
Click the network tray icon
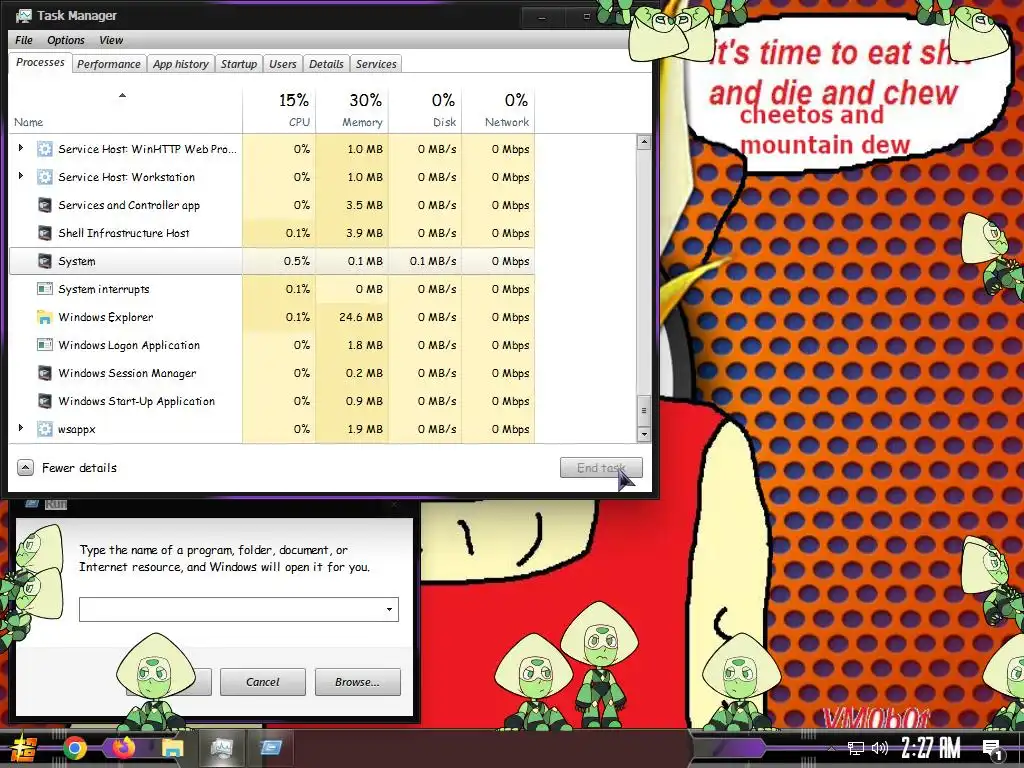[856, 748]
